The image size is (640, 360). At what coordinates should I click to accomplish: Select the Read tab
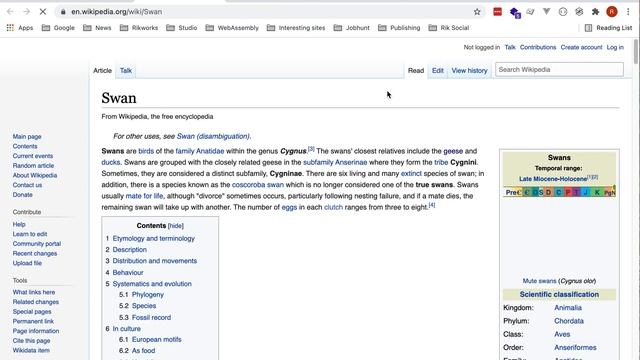point(416,71)
